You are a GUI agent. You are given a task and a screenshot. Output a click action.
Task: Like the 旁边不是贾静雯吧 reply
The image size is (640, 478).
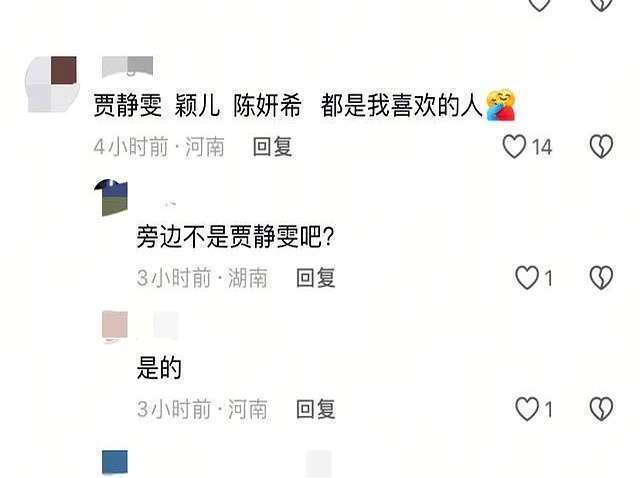point(527,278)
